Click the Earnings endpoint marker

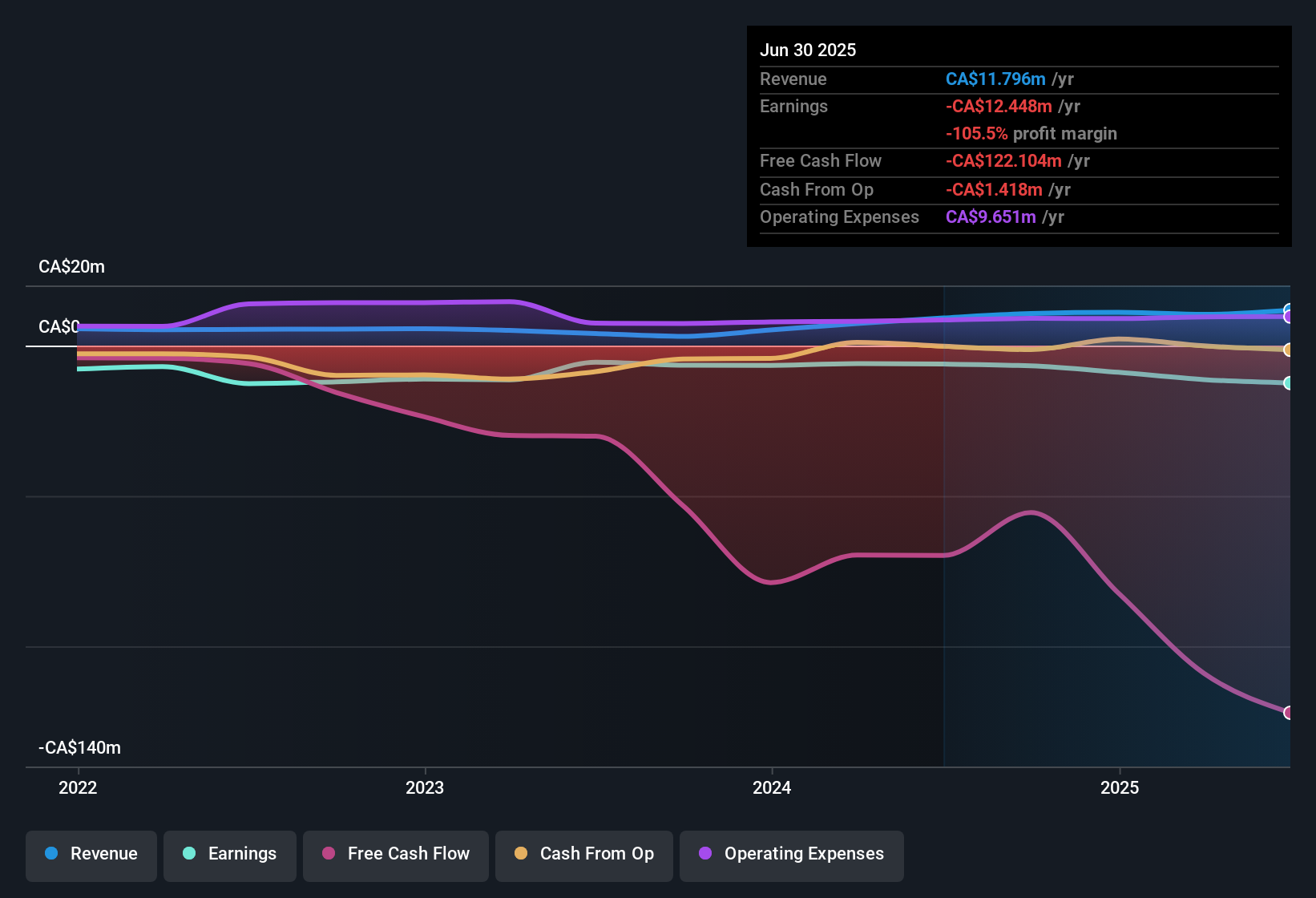click(1289, 383)
